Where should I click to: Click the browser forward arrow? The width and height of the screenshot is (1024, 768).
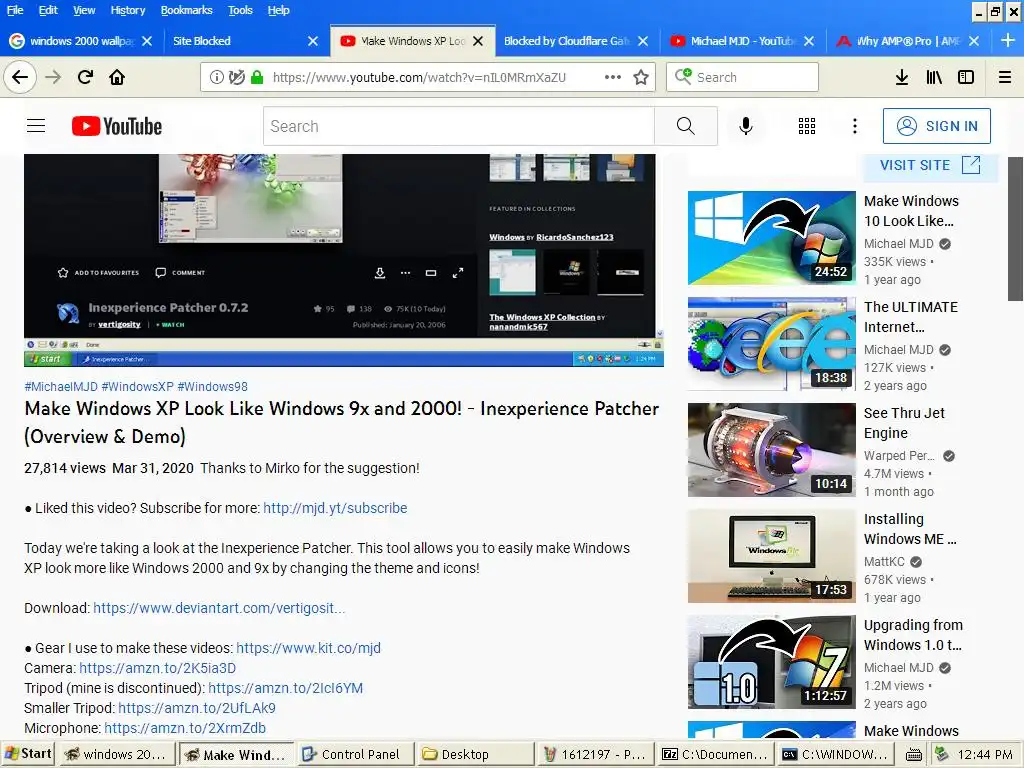[53, 78]
